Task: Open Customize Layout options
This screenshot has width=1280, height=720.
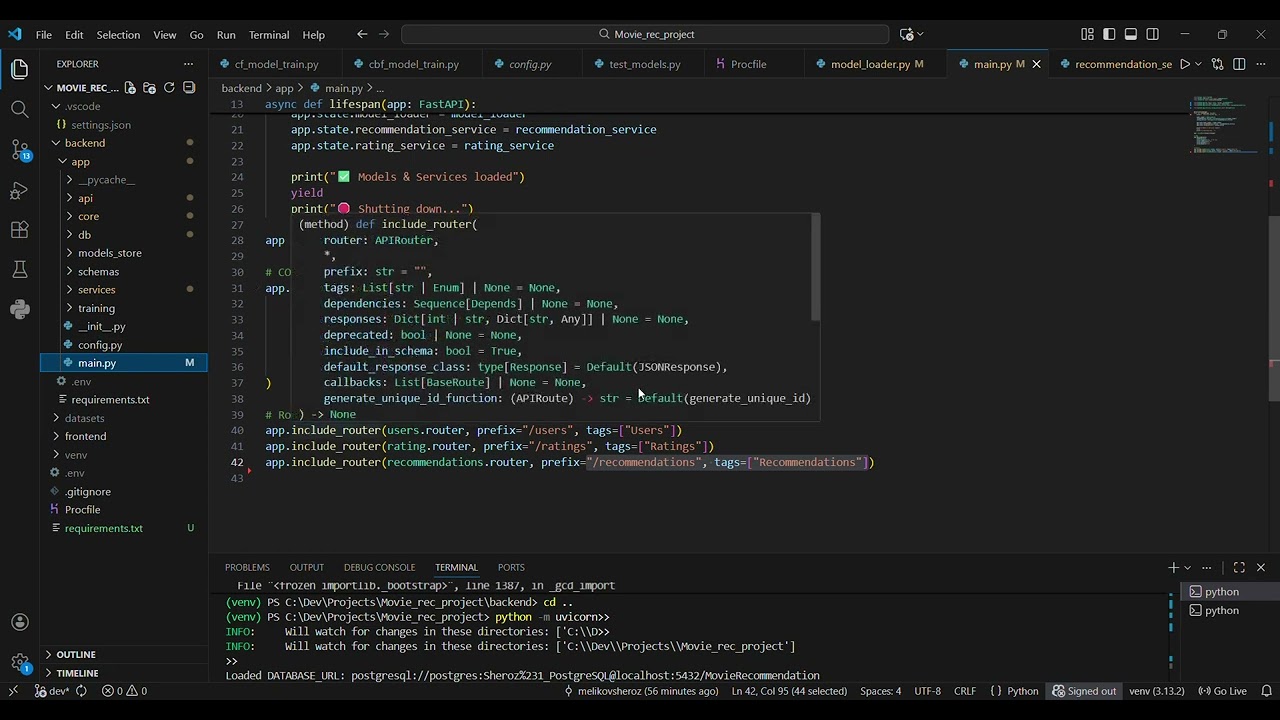Action: point(1087,34)
